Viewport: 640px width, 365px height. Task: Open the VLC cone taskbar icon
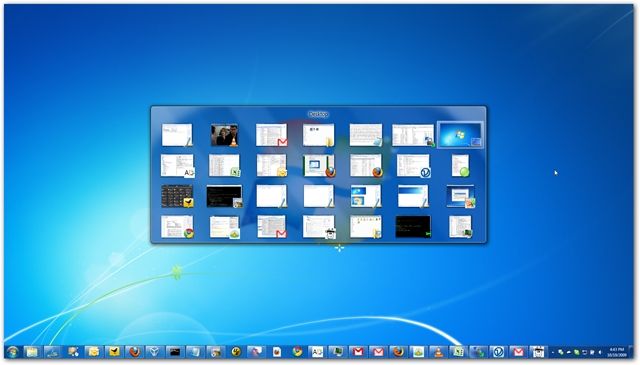(x=438, y=352)
